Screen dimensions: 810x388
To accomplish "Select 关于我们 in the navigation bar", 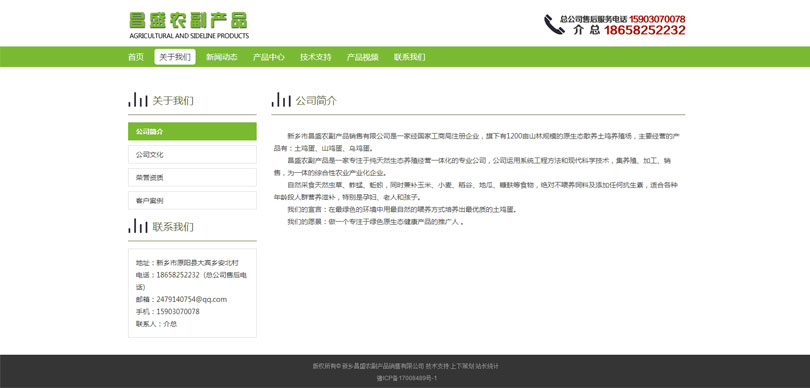I will 175,57.
